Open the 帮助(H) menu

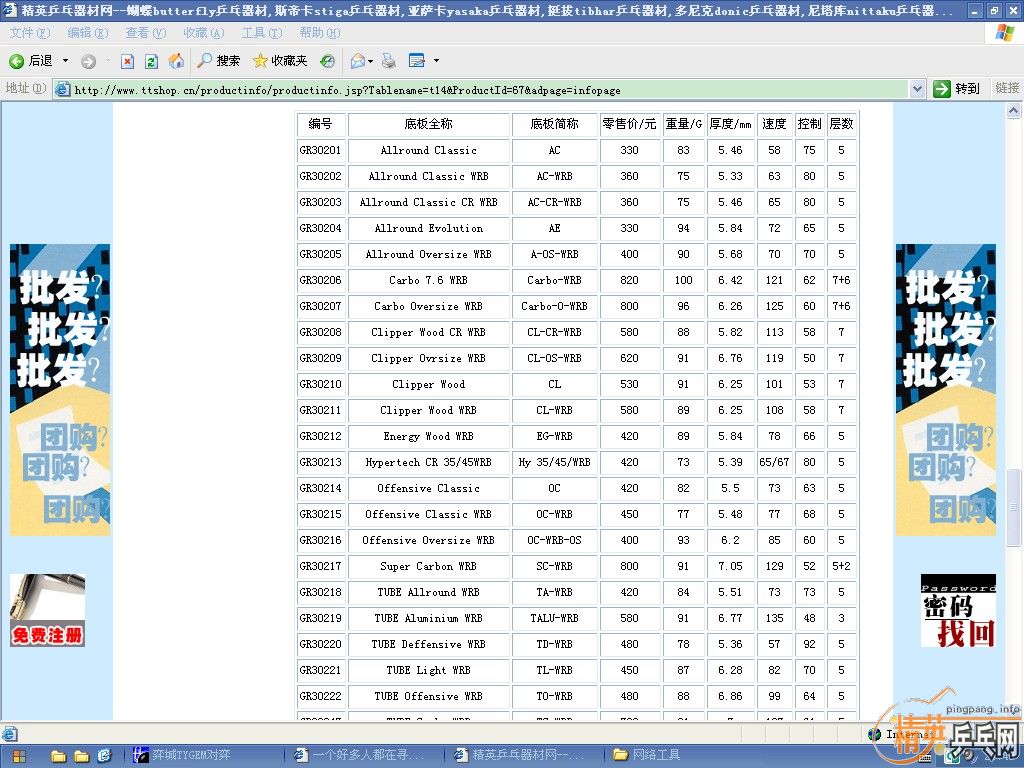pos(320,33)
